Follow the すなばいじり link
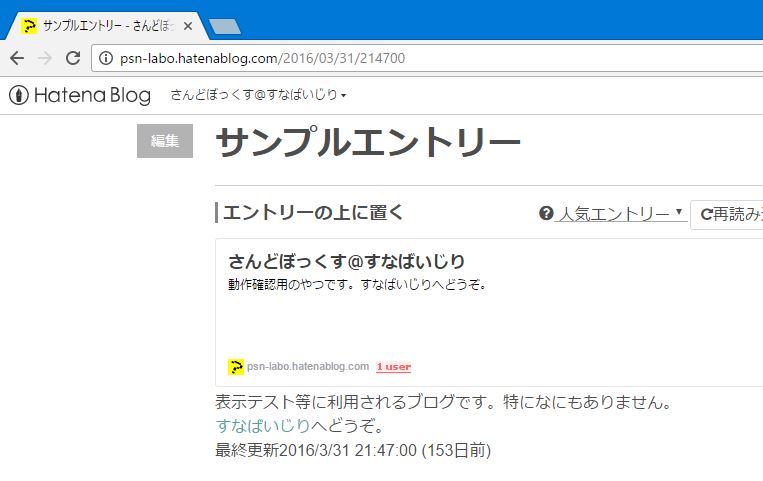The image size is (763, 481). point(263,426)
